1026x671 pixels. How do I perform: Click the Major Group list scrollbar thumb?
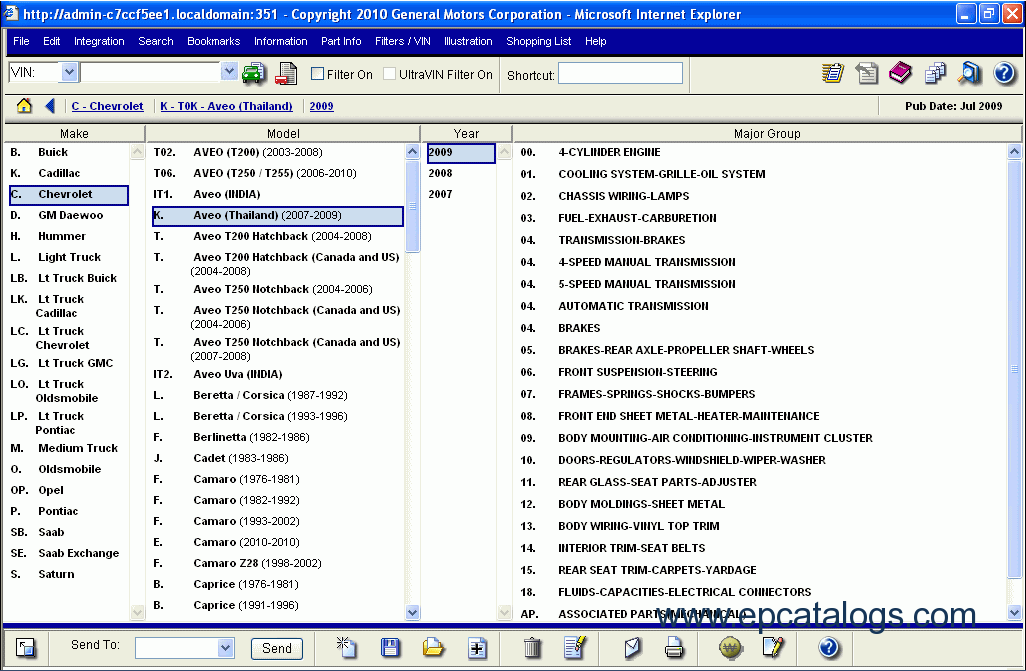coord(1014,369)
